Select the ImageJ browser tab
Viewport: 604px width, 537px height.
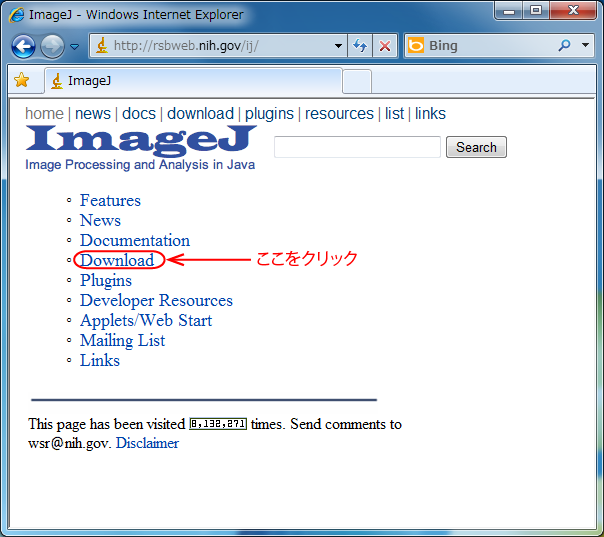(193, 81)
